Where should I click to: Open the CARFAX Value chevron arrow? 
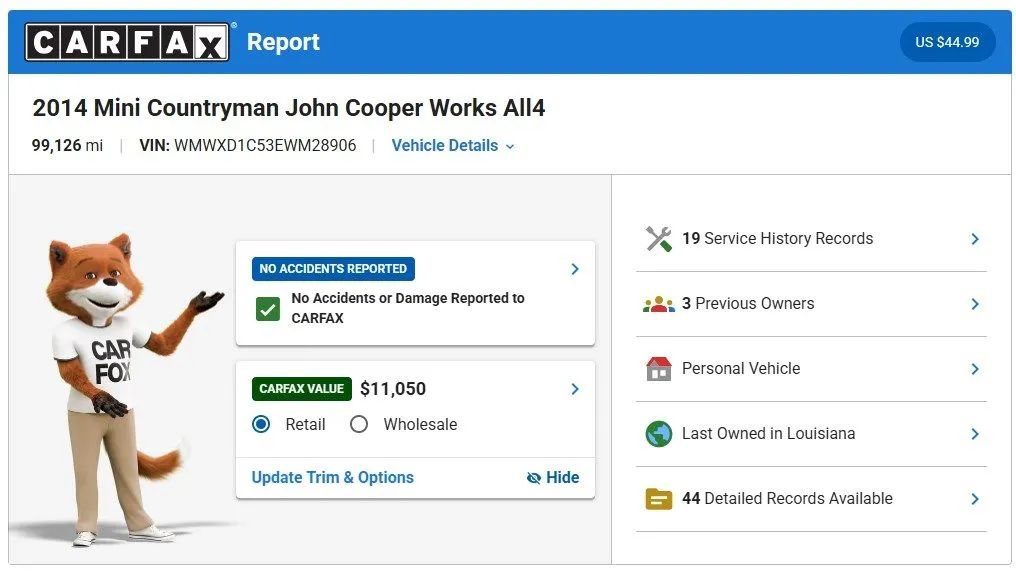point(575,389)
